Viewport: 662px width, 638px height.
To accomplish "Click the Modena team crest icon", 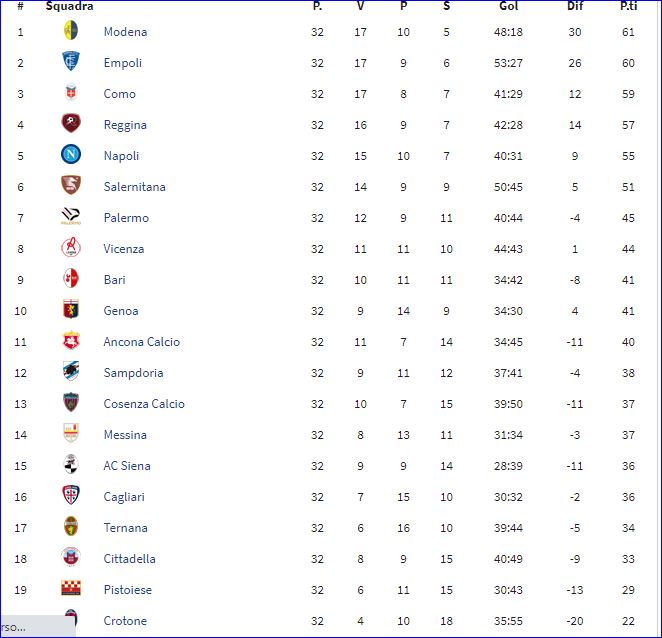I will (x=71, y=30).
